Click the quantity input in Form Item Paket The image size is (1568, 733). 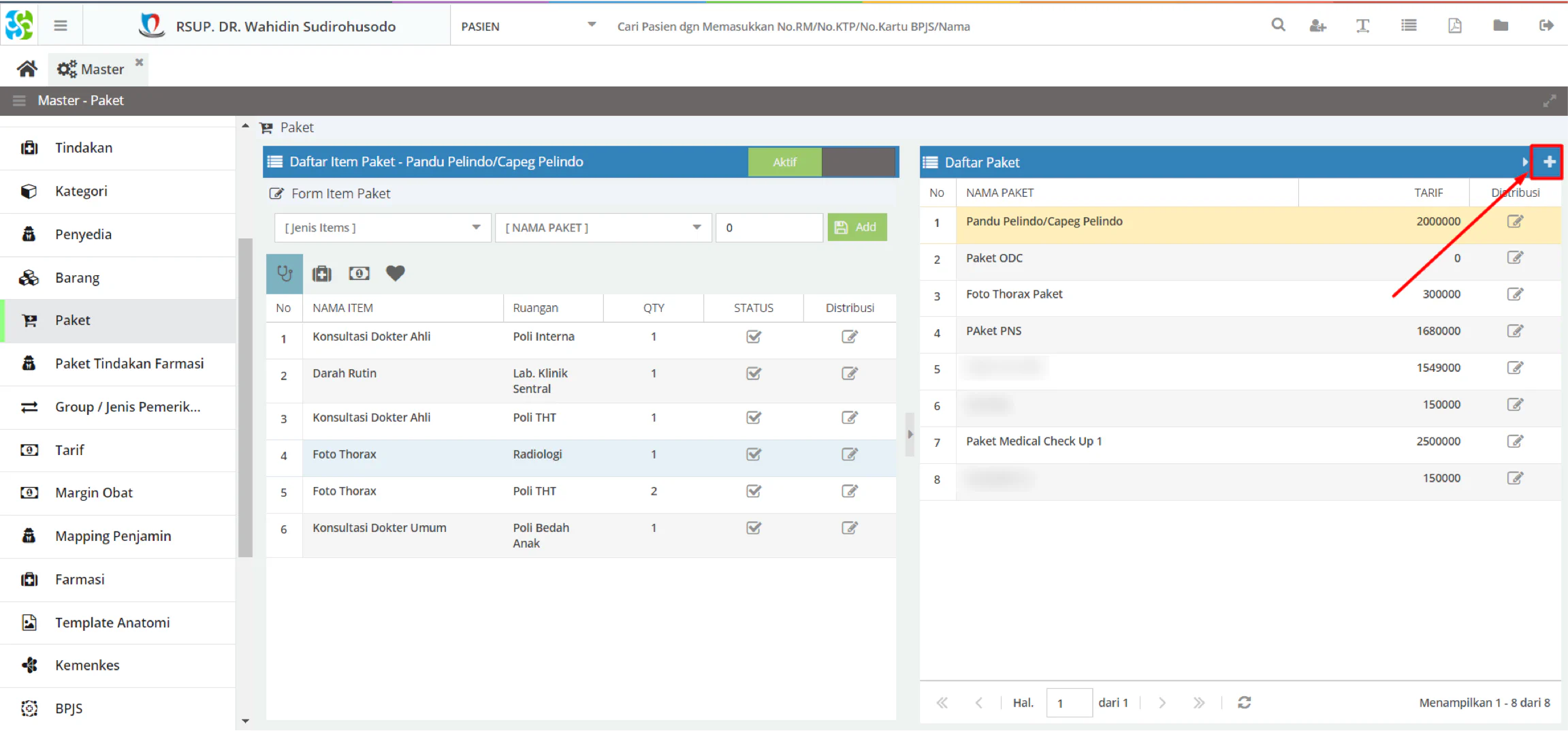click(x=769, y=228)
